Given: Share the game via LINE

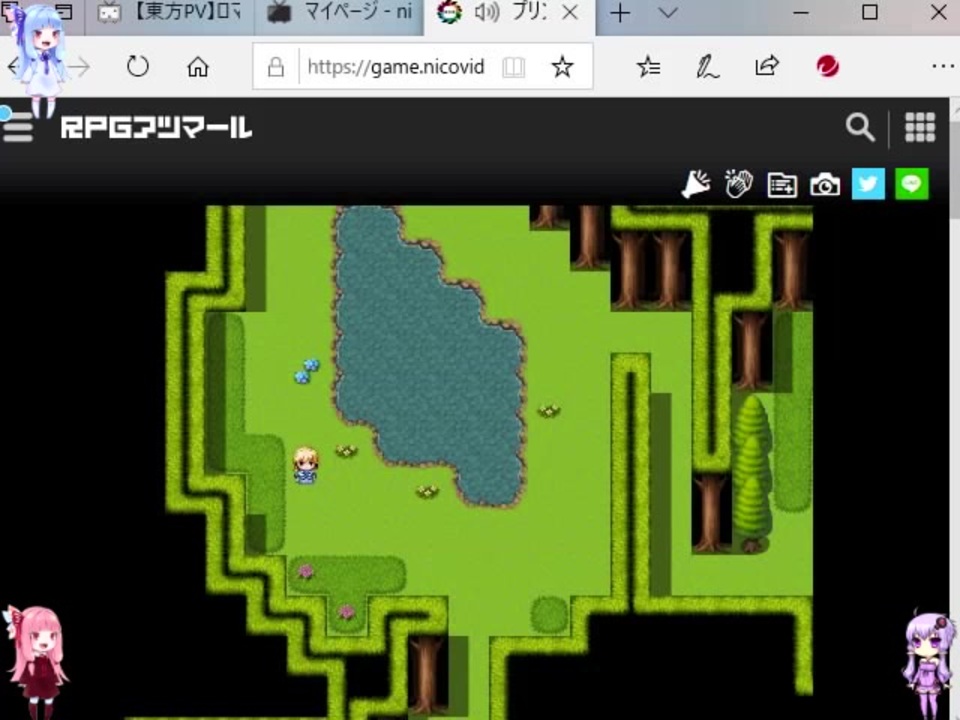Looking at the screenshot, I should tap(912, 184).
